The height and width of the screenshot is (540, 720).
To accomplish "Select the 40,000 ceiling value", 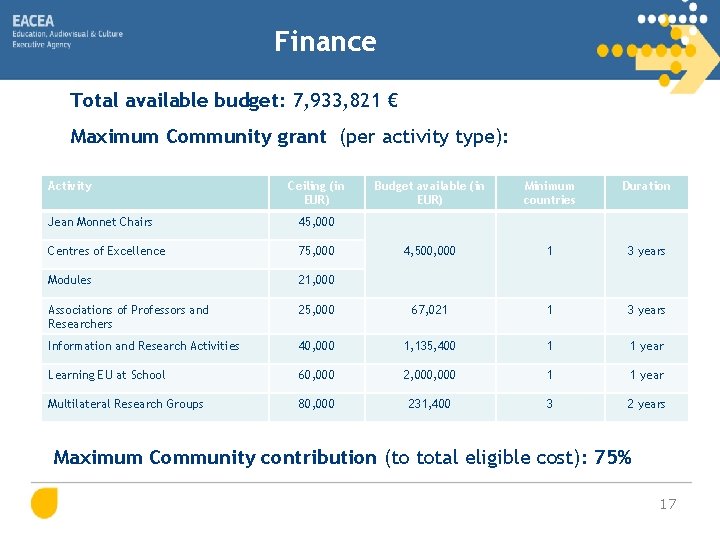I will [x=316, y=346].
